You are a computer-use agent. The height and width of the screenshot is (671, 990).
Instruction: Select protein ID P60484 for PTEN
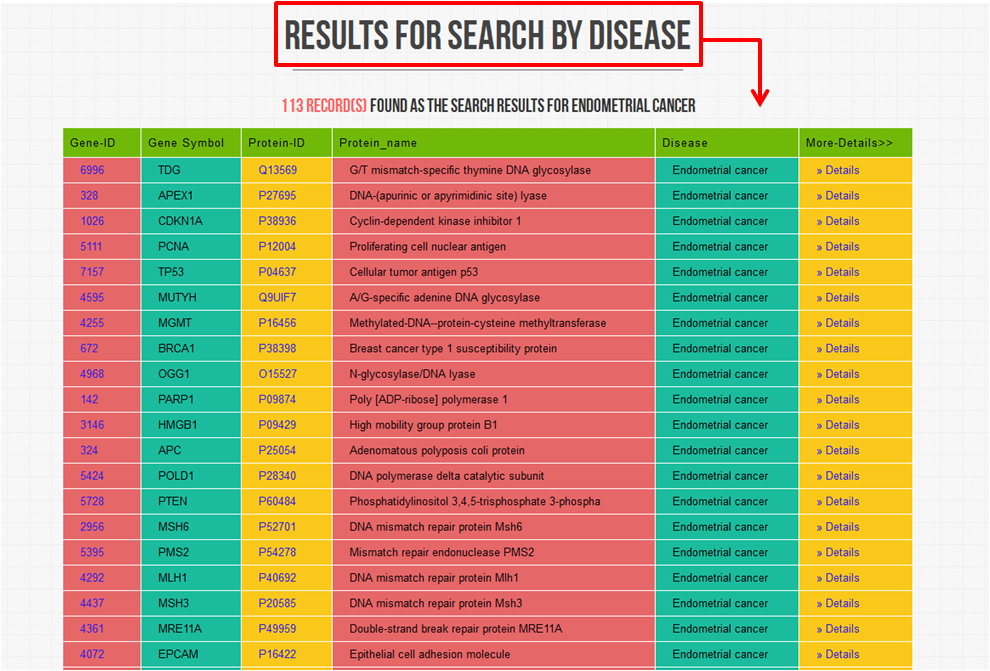point(277,502)
